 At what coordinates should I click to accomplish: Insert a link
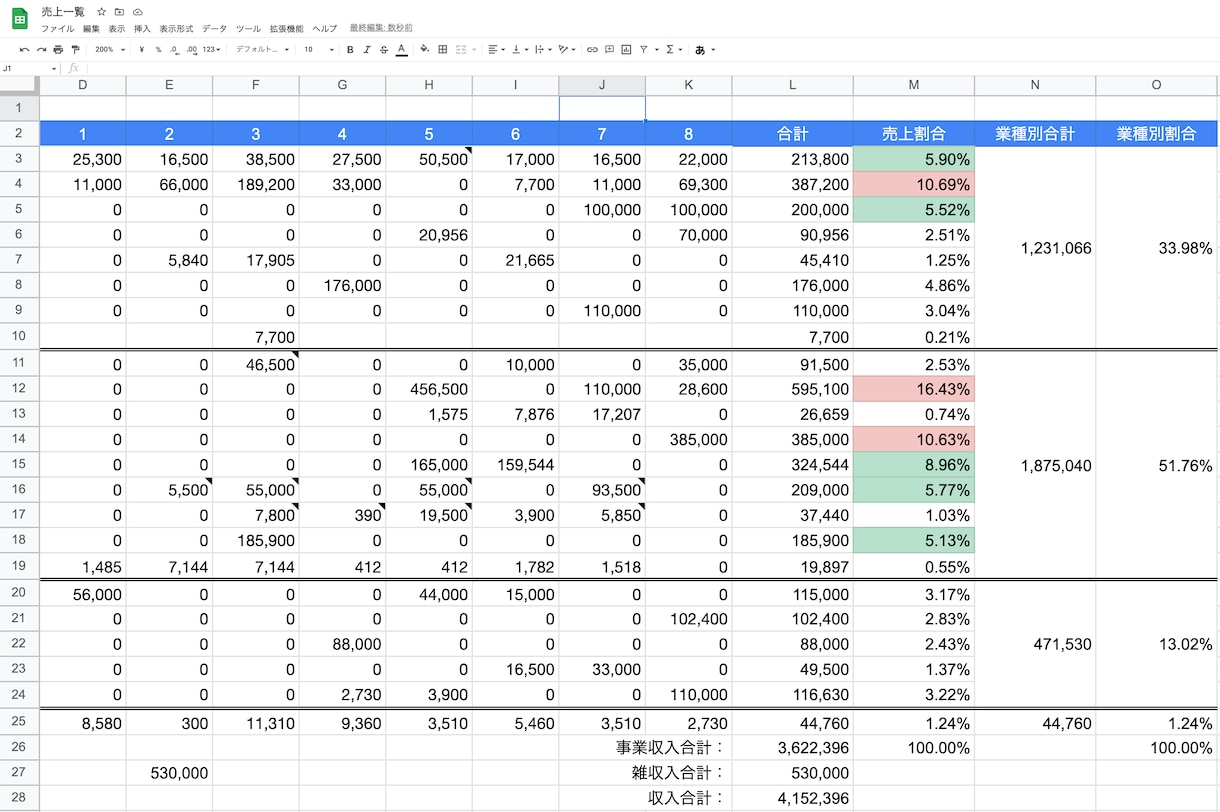click(x=592, y=49)
